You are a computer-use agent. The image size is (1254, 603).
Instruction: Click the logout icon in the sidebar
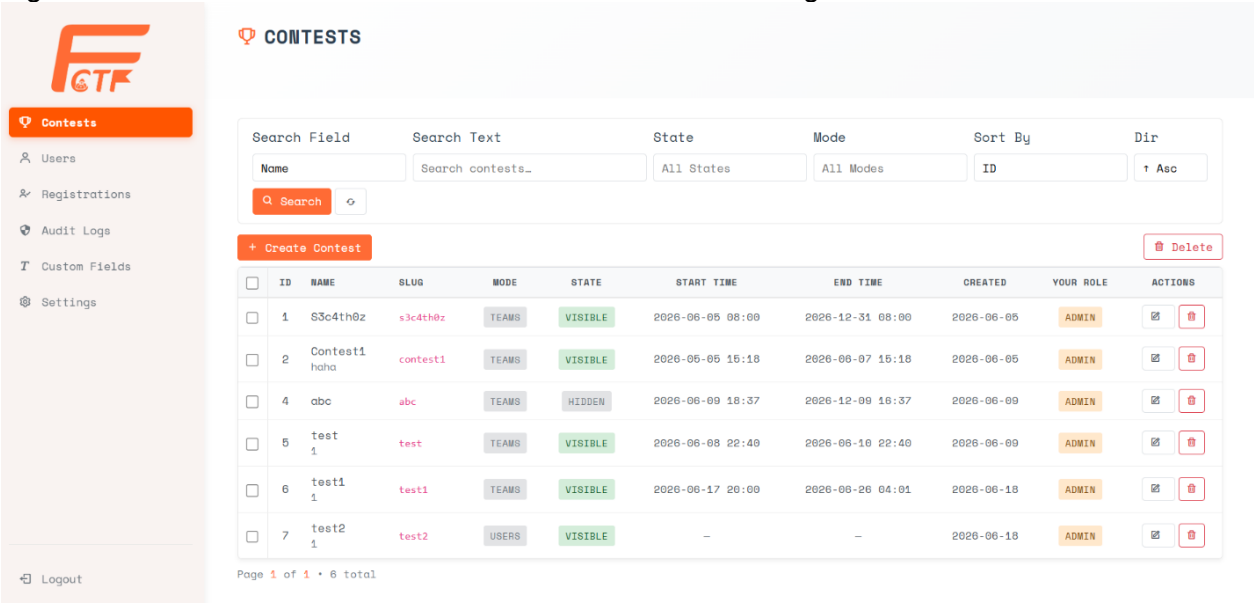pyautogui.click(x=26, y=579)
